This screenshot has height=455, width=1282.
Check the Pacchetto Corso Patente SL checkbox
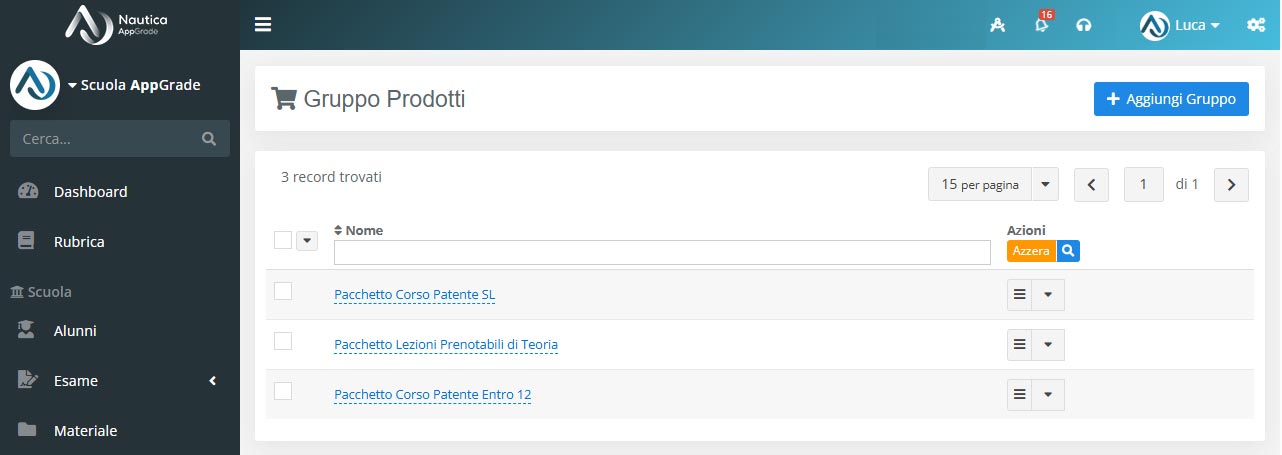(283, 291)
